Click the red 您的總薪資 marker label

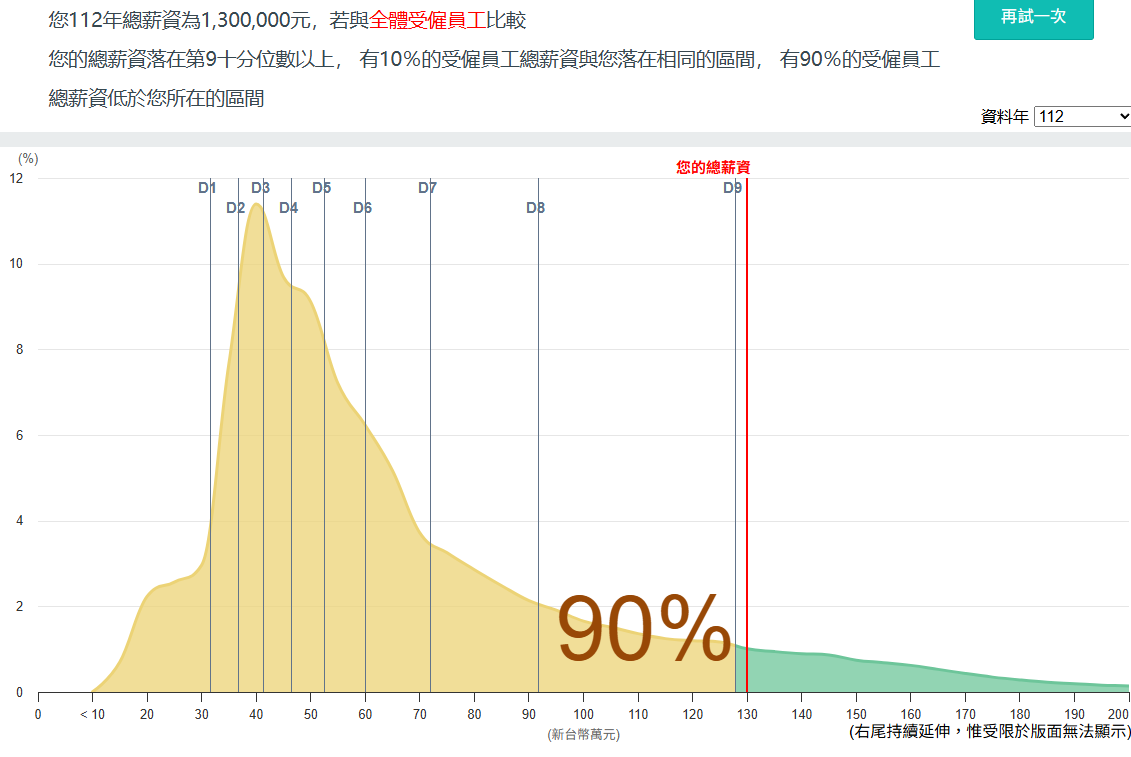point(713,167)
